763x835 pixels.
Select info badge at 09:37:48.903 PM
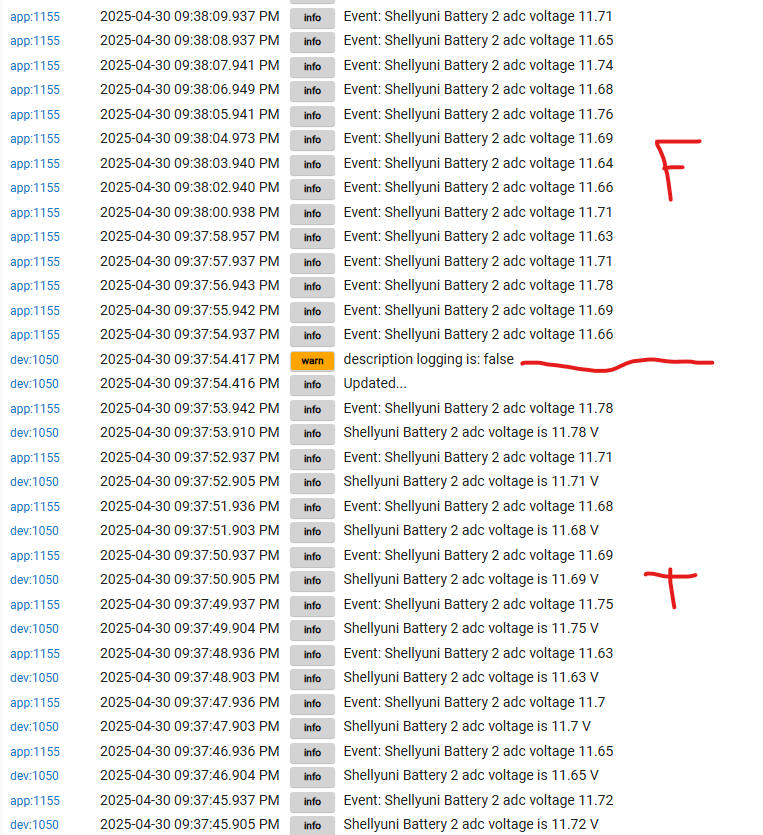point(312,678)
